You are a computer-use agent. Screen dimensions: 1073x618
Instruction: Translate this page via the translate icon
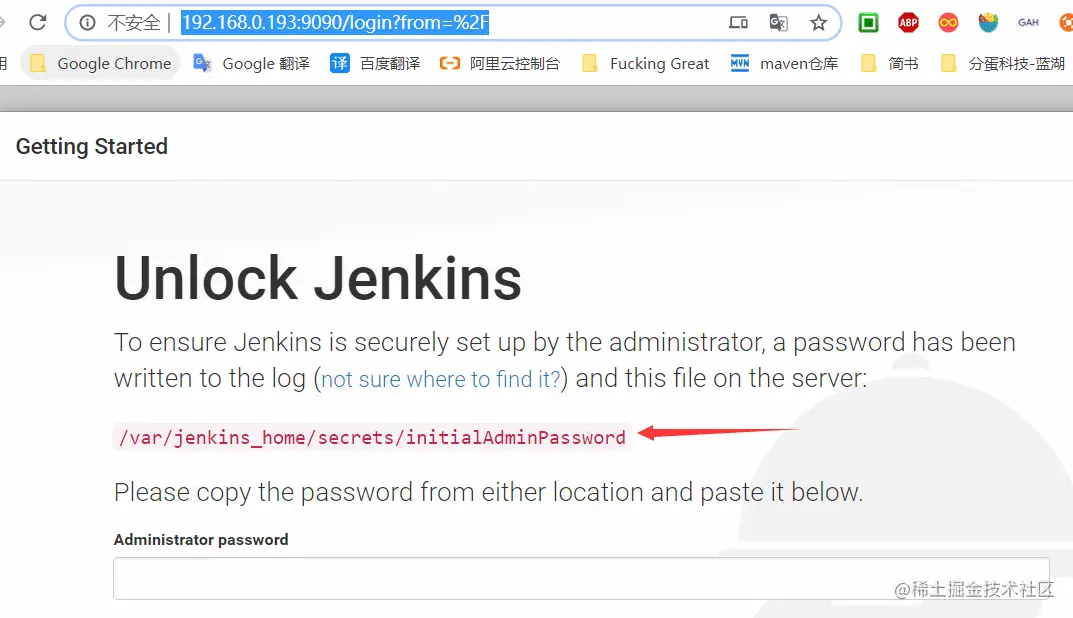point(778,23)
